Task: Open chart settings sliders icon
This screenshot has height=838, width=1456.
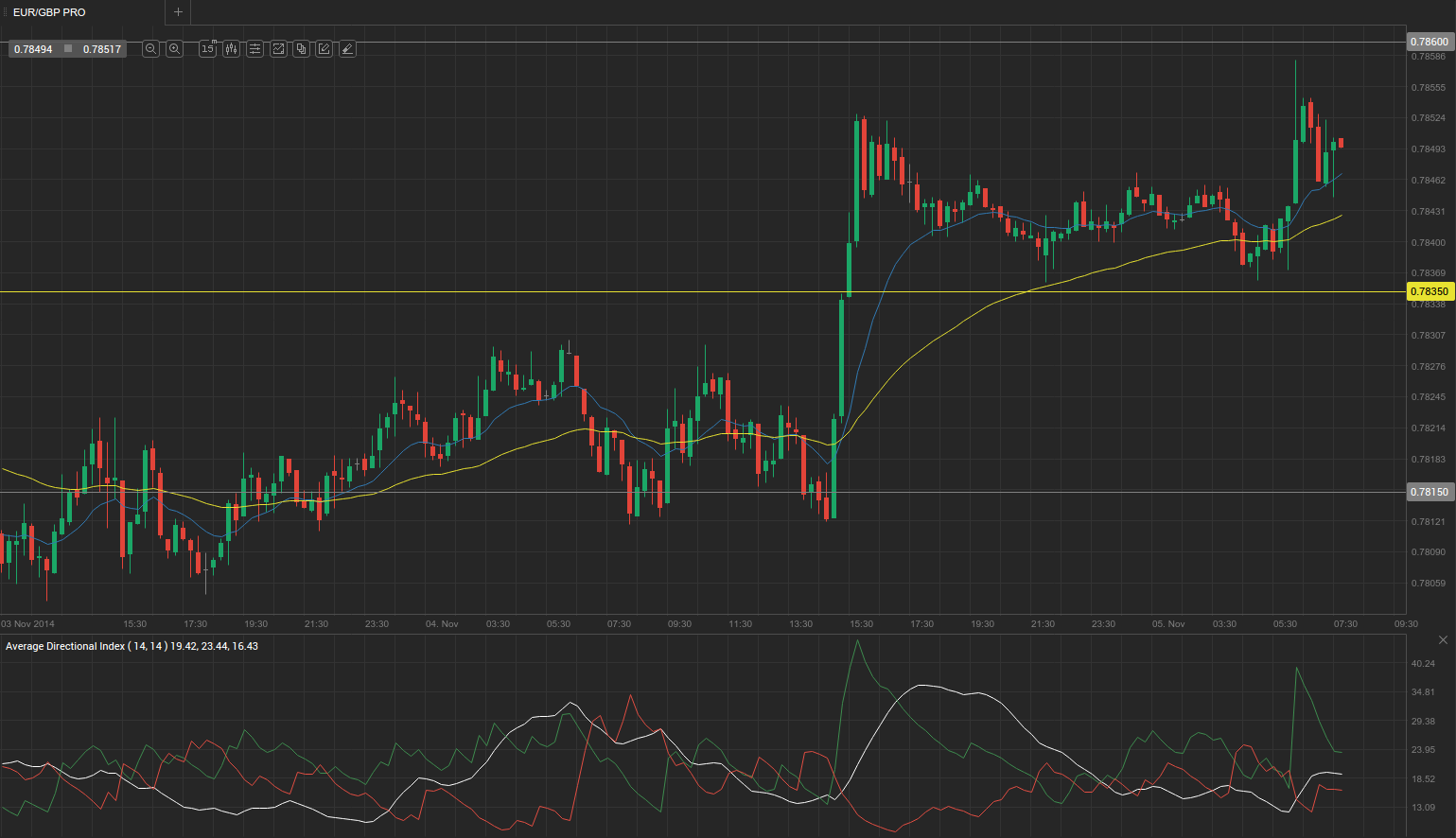Action: coord(254,48)
